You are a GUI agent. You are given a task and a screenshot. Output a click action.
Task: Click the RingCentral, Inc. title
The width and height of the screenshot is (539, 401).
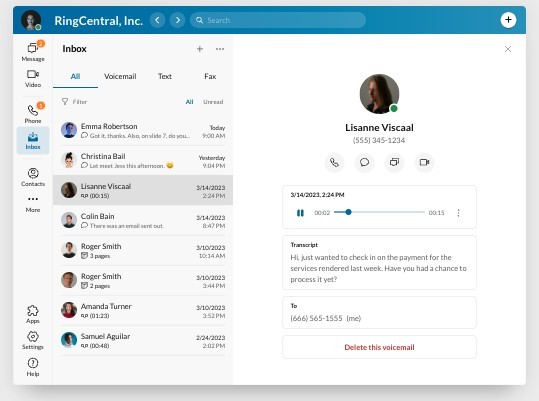coord(98,21)
